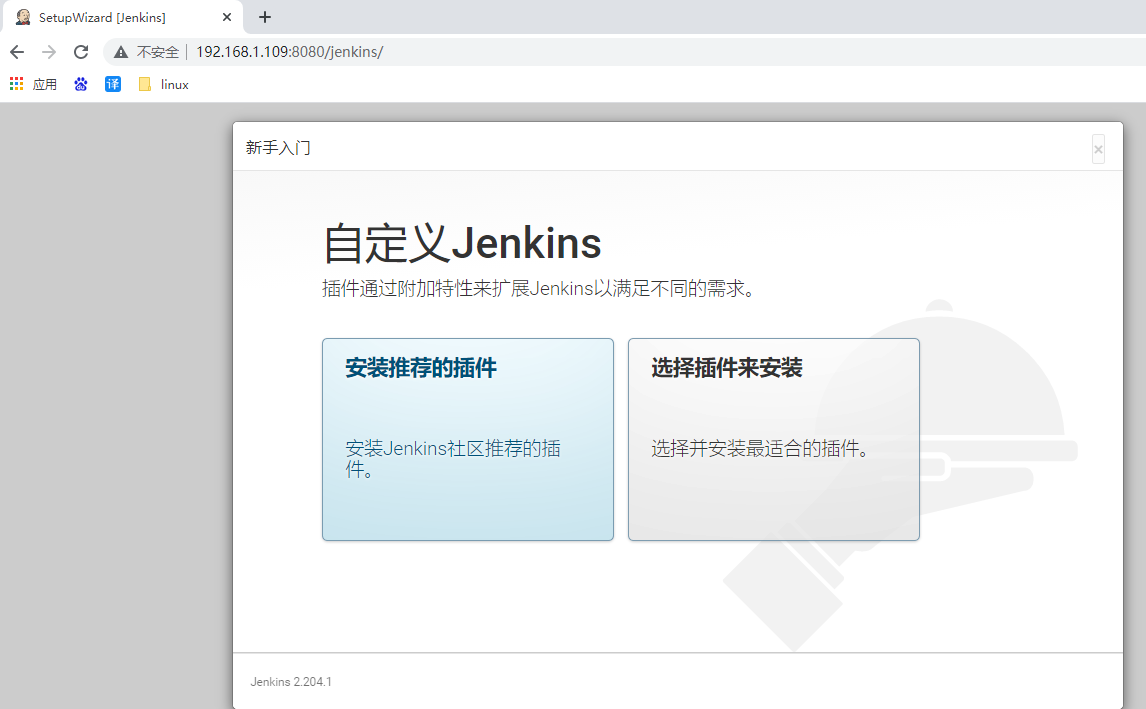Select the SetupWizard [Jenkins] tab

point(123,17)
